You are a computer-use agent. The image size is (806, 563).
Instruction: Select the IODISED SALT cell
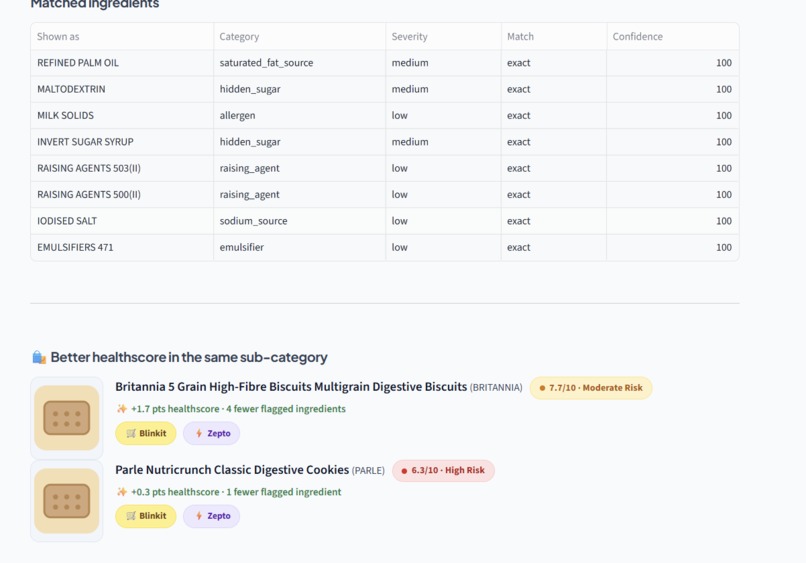[x=122, y=221]
